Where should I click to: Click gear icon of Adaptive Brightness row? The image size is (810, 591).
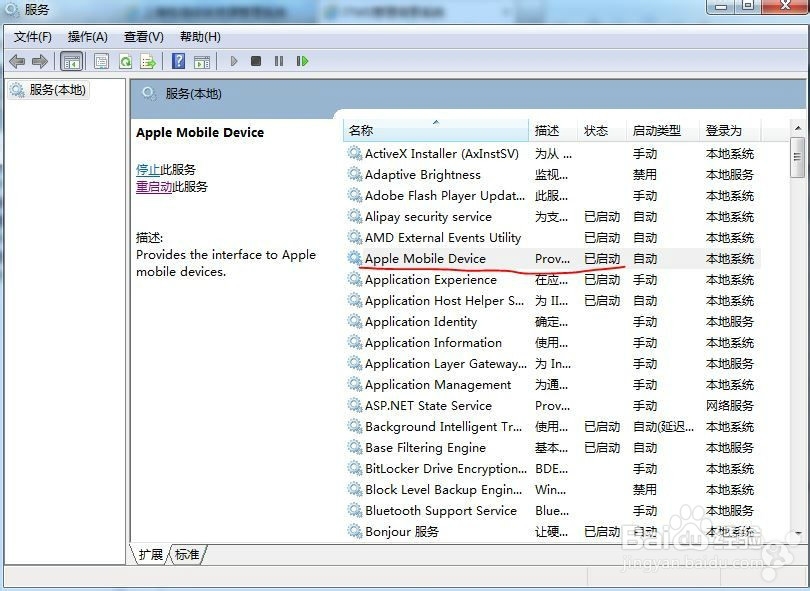point(354,174)
